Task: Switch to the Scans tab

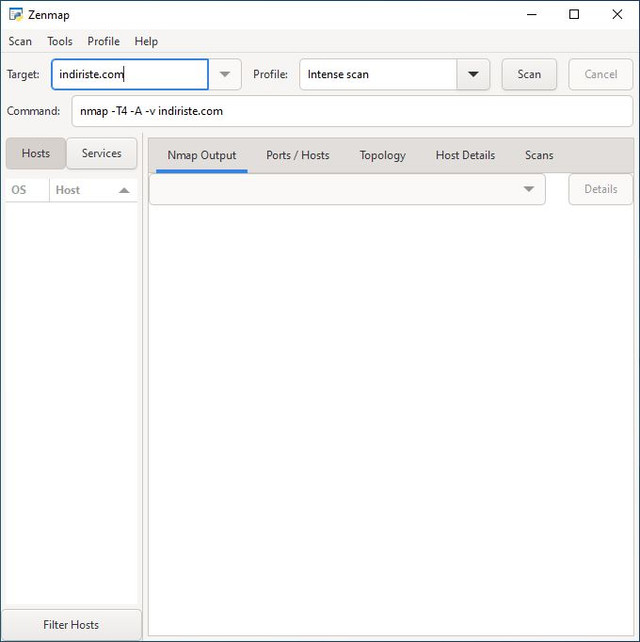Action: point(539,156)
